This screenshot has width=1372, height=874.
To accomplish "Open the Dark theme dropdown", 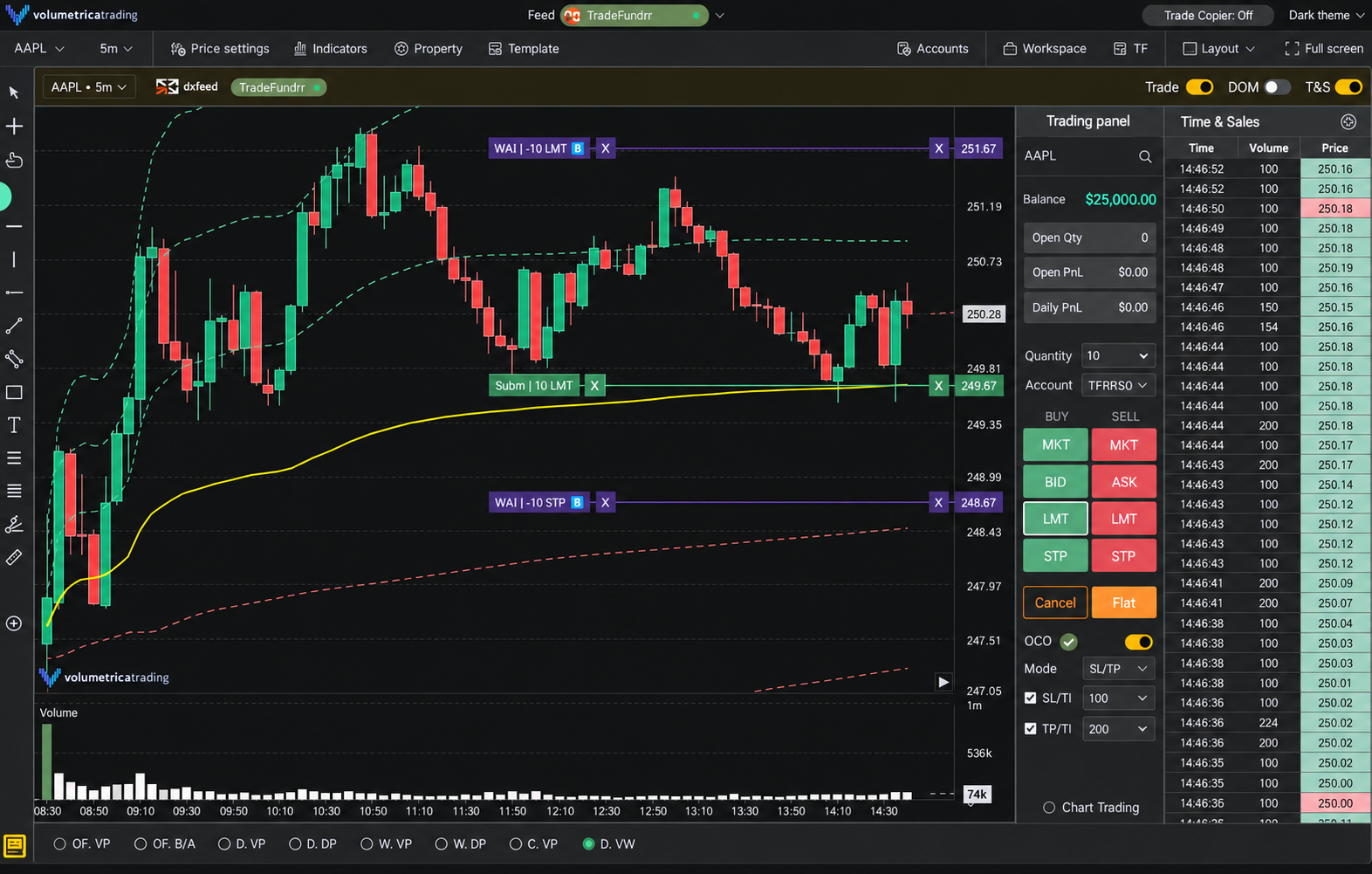I will pos(1327,15).
